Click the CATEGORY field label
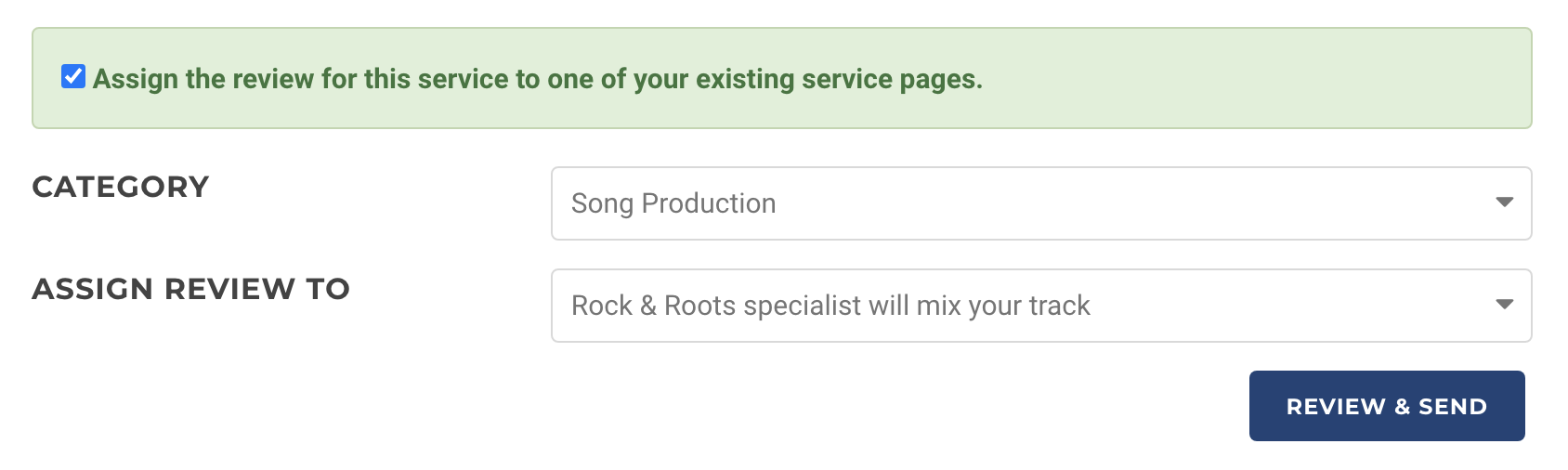The width and height of the screenshot is (1568, 470). [x=121, y=187]
